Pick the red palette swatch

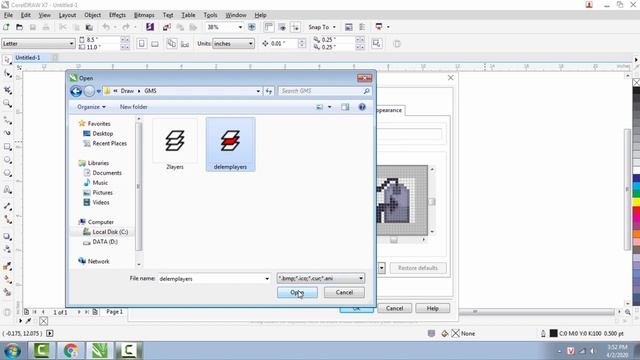(636, 211)
